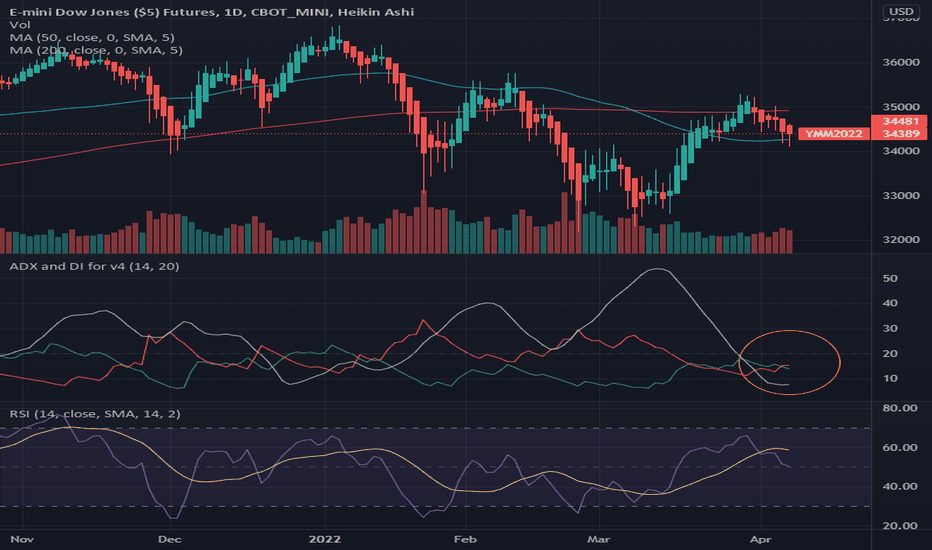This screenshot has width=932, height=550.
Task: Select the Vol indicator label
Action: pos(20,25)
